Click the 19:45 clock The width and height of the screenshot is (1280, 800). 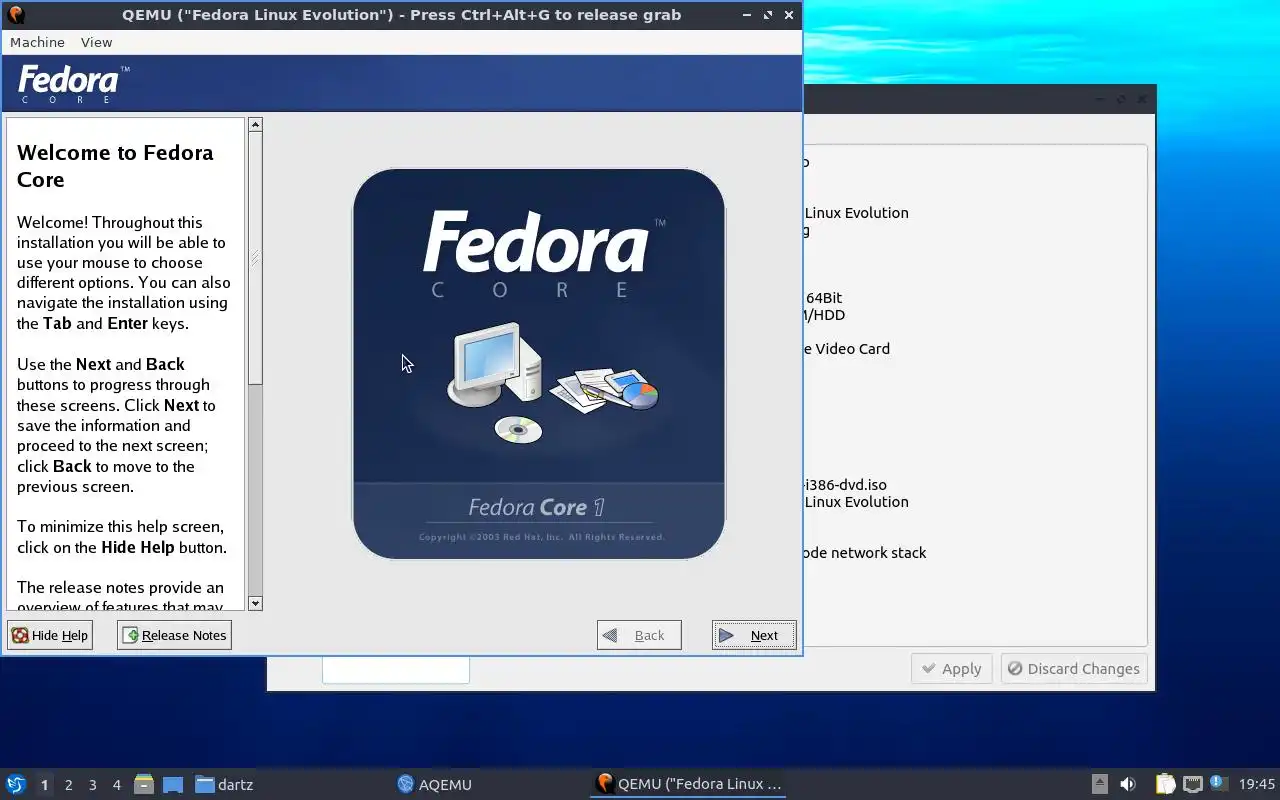click(1257, 784)
